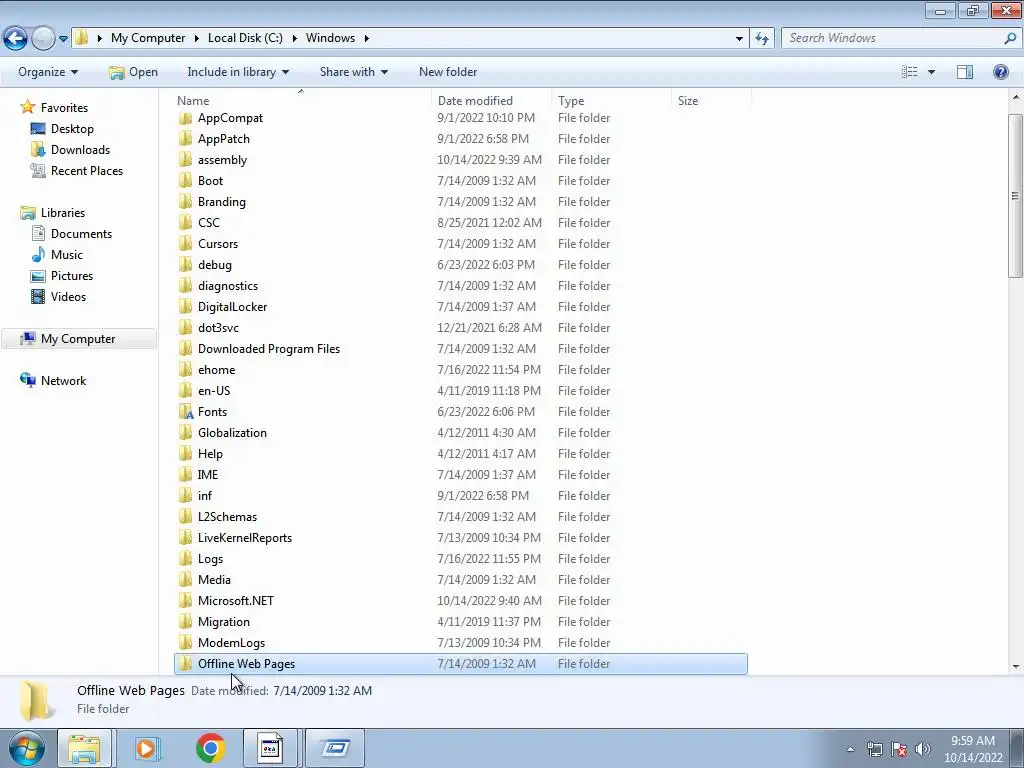This screenshot has width=1024, height=768.
Task: Select the Branding folder
Action: [x=221, y=202]
